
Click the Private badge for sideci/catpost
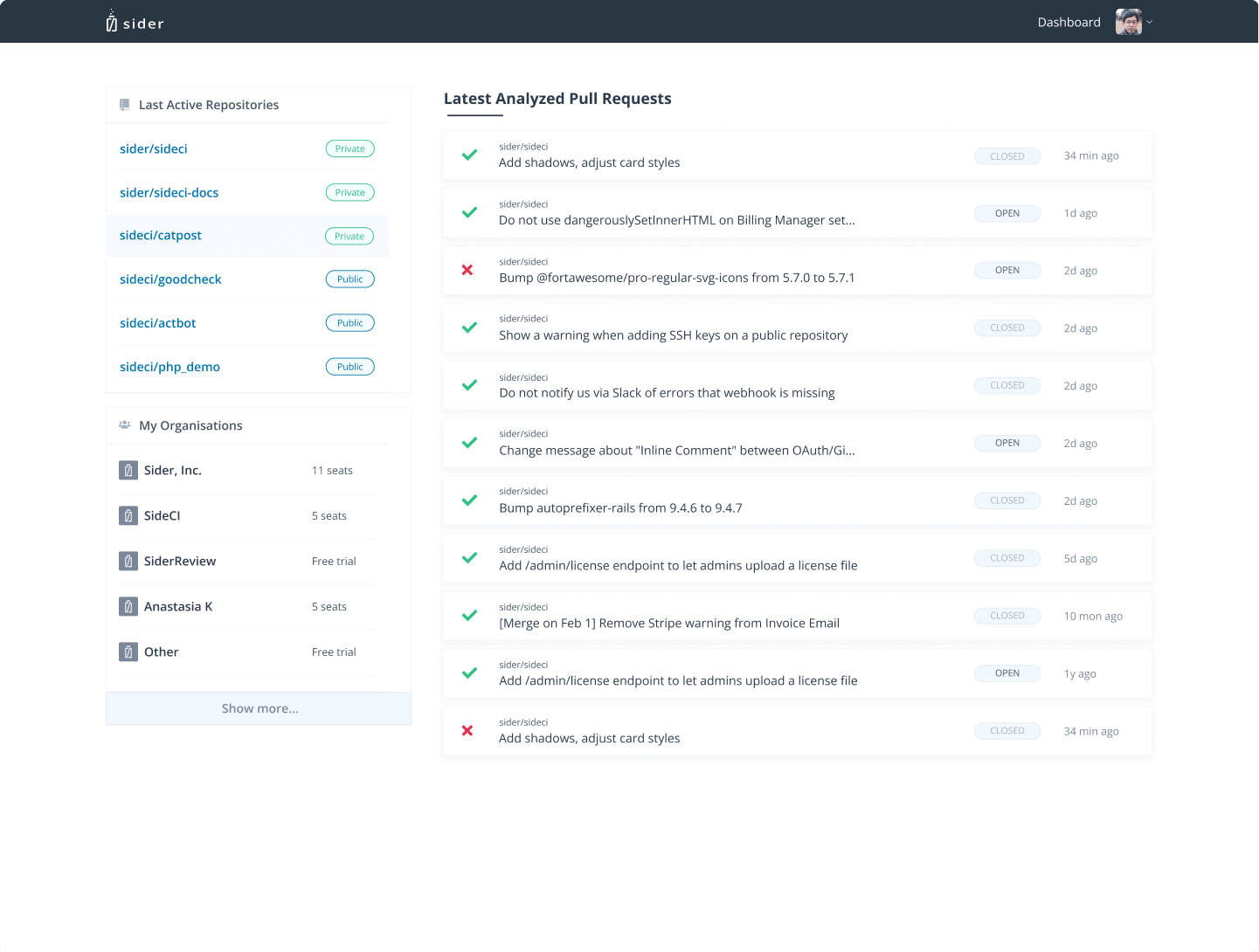349,236
